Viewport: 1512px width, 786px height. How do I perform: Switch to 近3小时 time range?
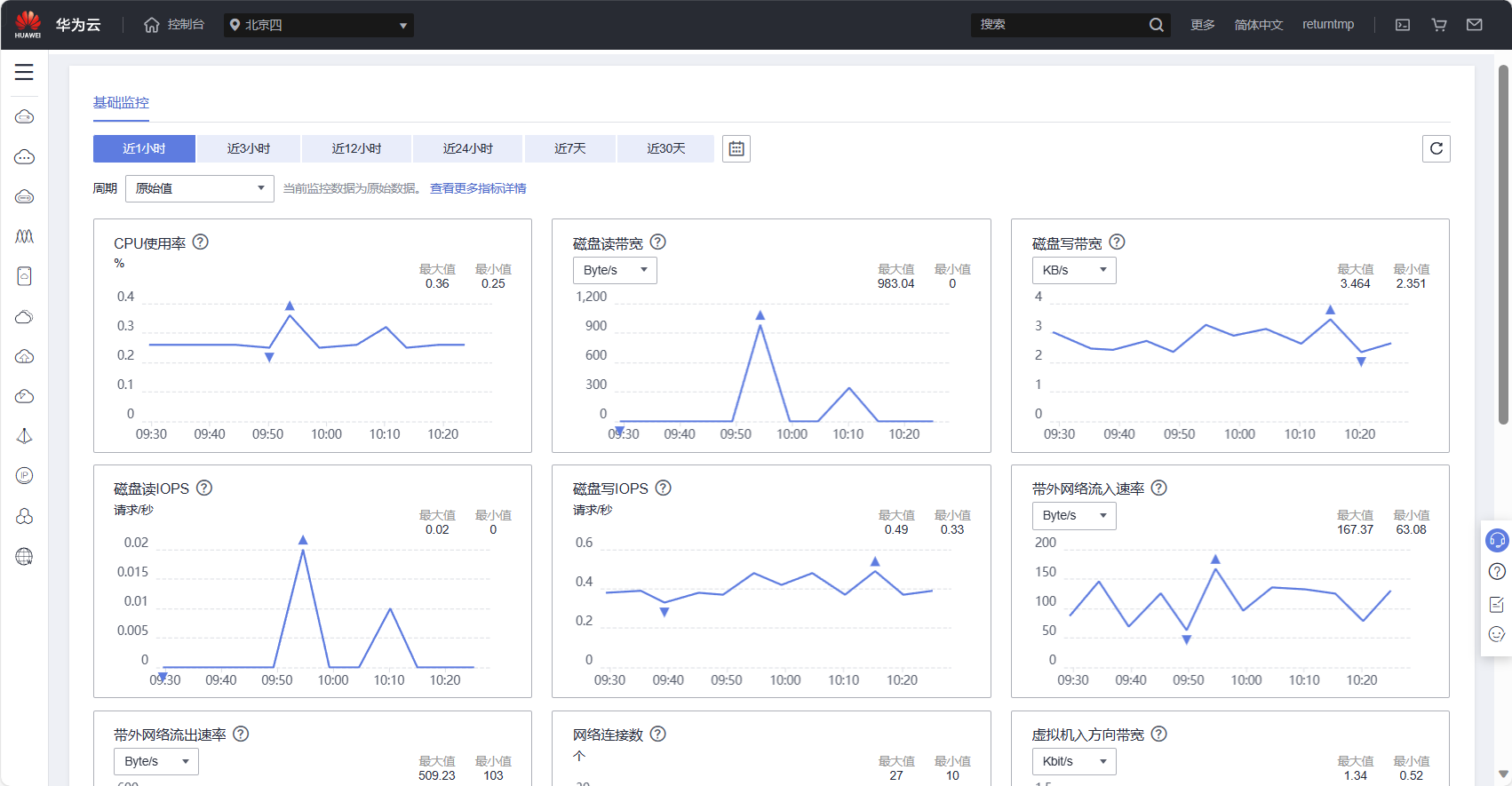[x=249, y=148]
